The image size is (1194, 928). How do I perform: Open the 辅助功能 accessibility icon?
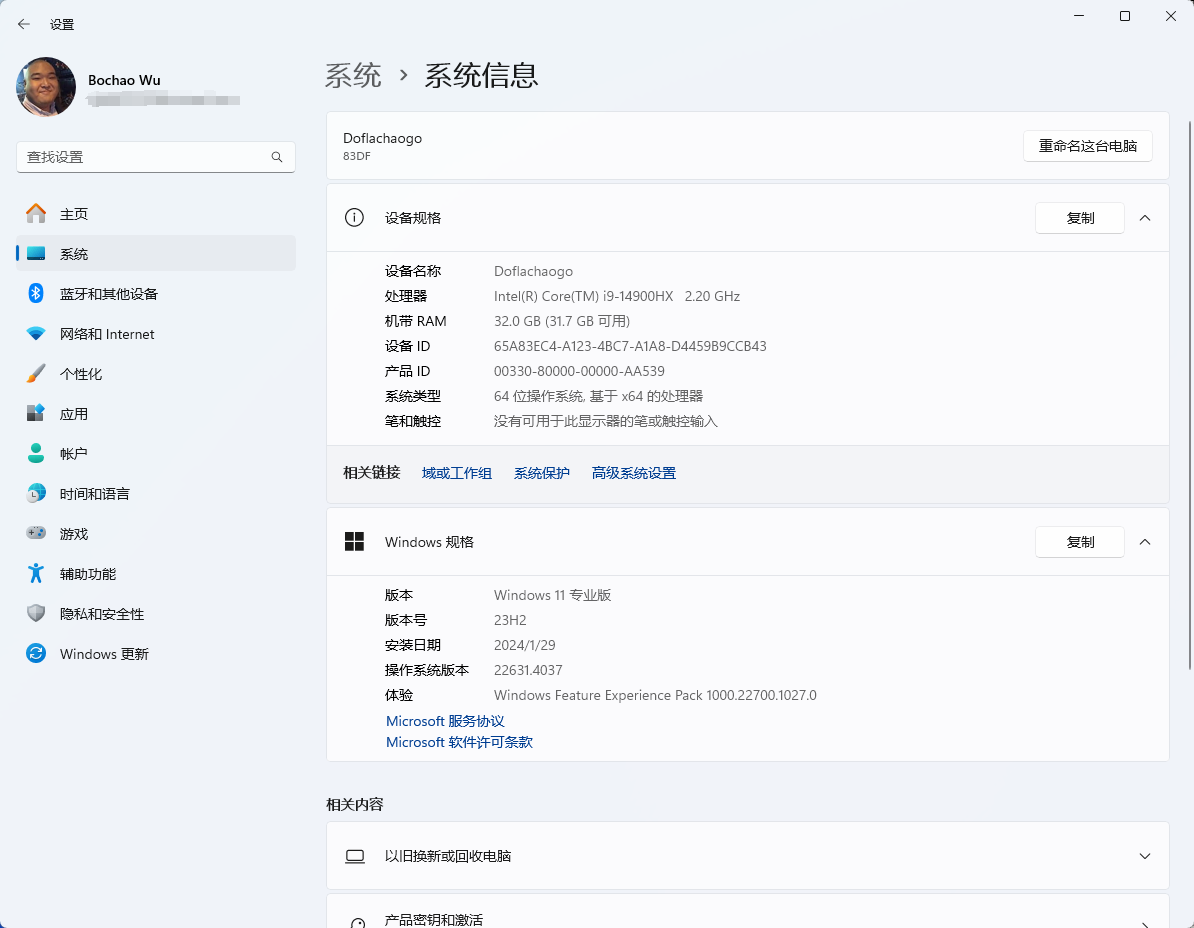coord(36,573)
